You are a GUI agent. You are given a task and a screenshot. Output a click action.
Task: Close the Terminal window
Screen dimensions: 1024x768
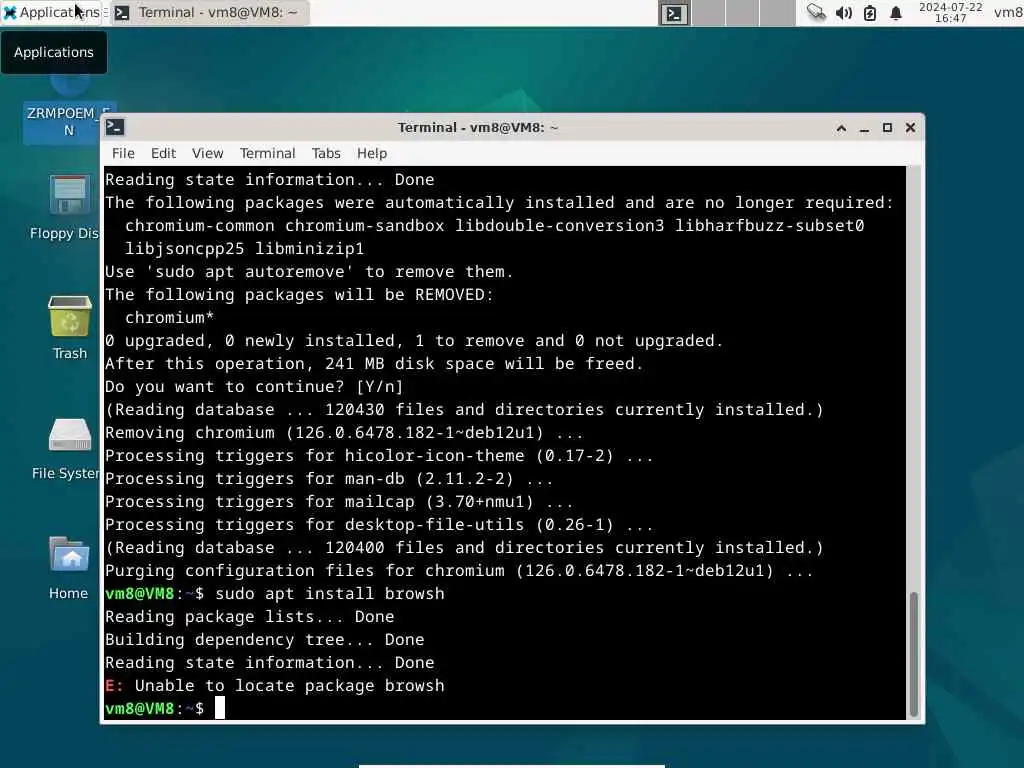pos(910,128)
